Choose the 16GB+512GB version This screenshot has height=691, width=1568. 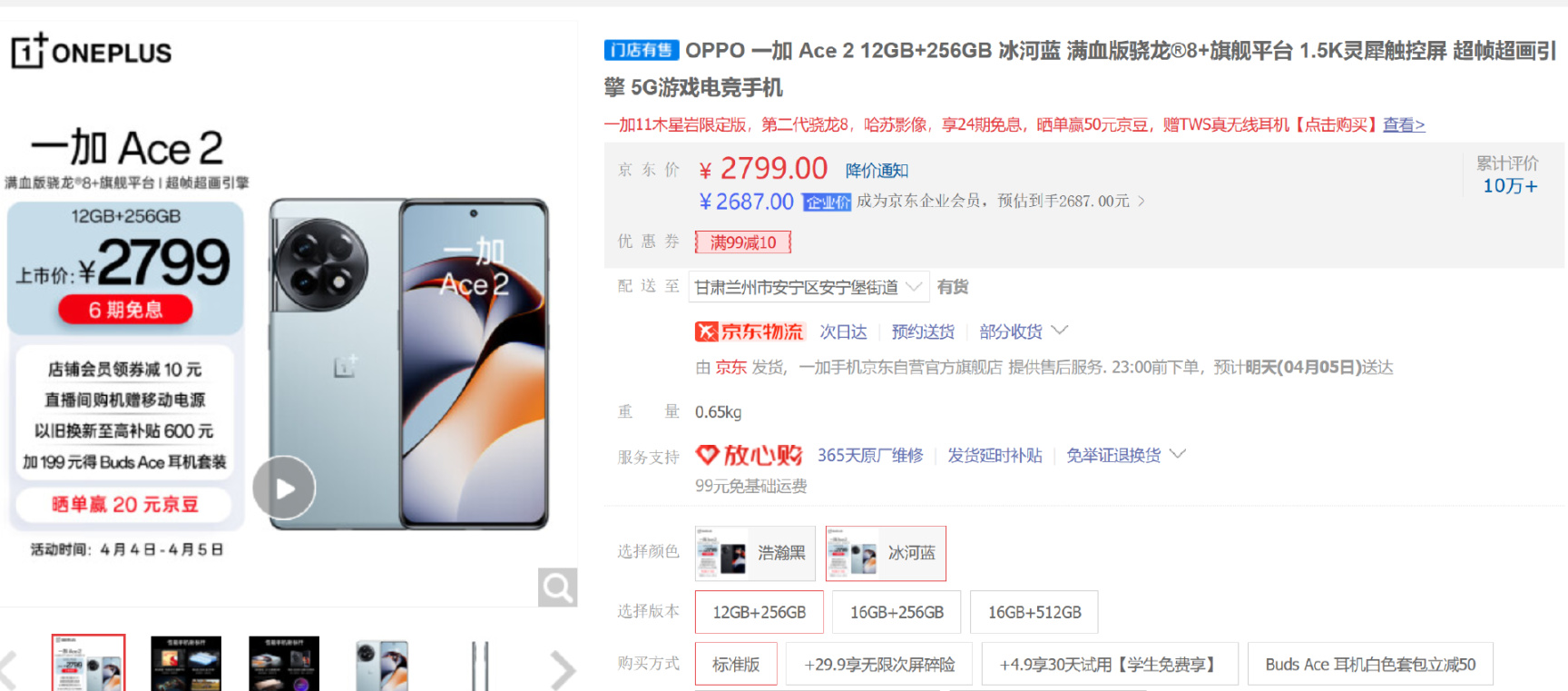(x=1034, y=612)
